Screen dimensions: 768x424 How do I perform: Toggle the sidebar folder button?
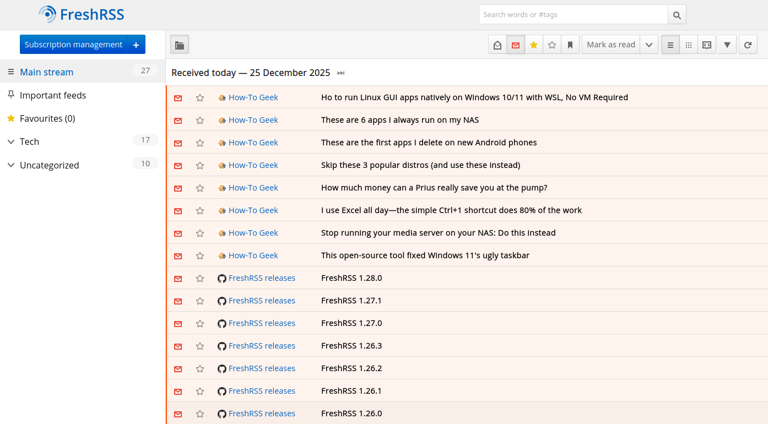(179, 45)
